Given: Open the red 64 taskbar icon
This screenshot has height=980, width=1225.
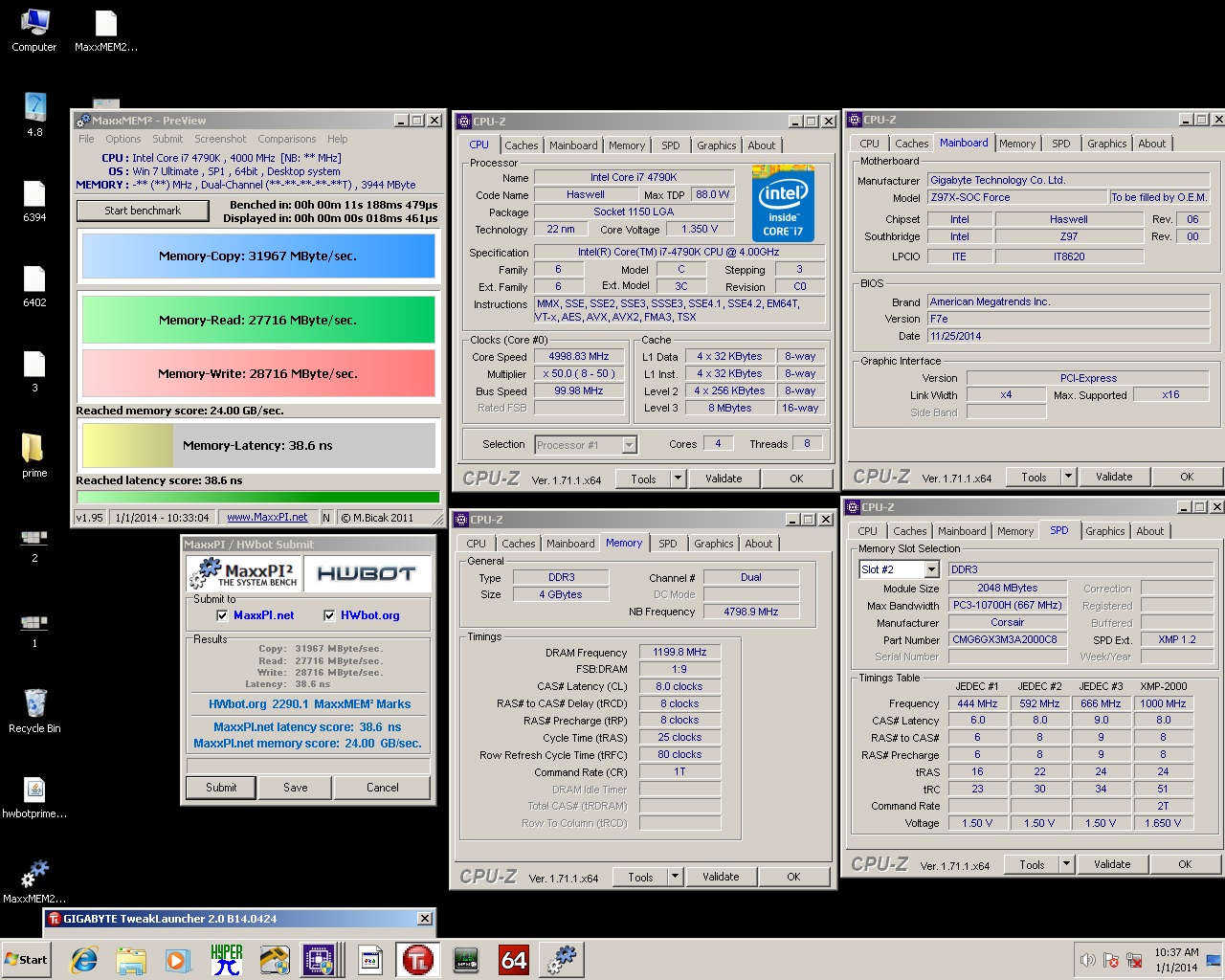Looking at the screenshot, I should [x=513, y=960].
